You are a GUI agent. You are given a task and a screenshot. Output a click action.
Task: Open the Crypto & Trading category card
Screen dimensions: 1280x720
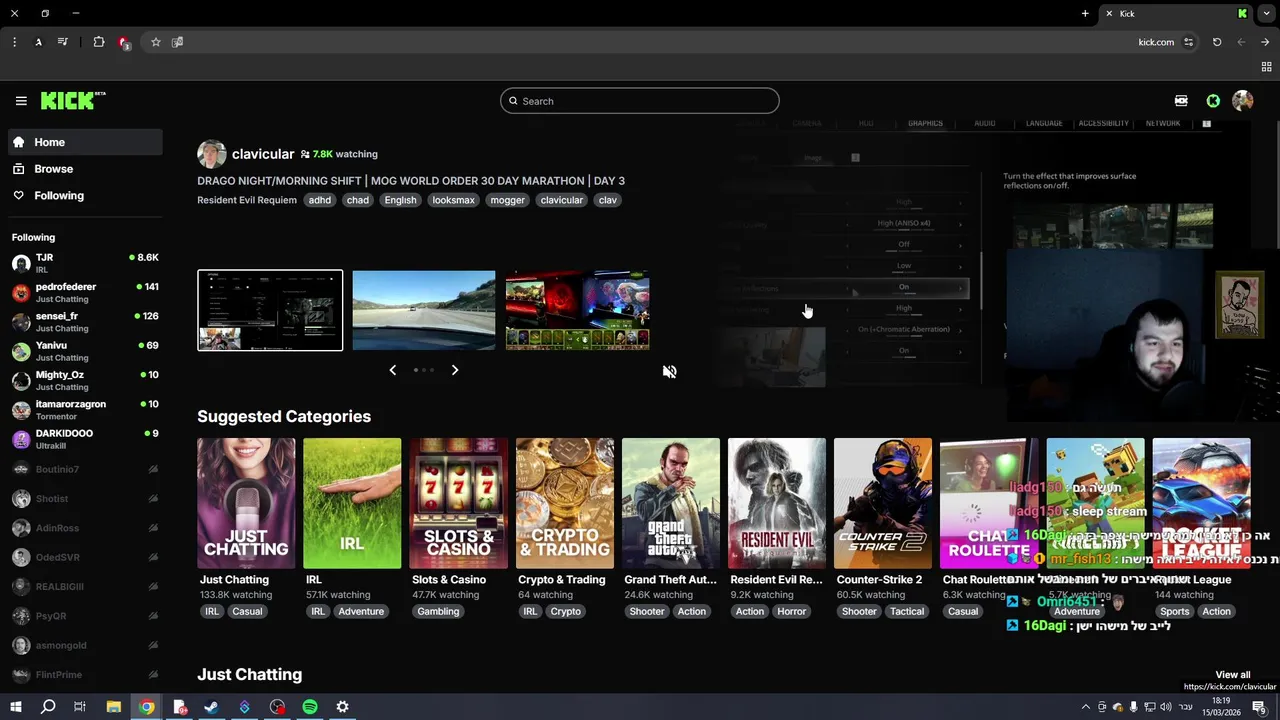point(565,503)
